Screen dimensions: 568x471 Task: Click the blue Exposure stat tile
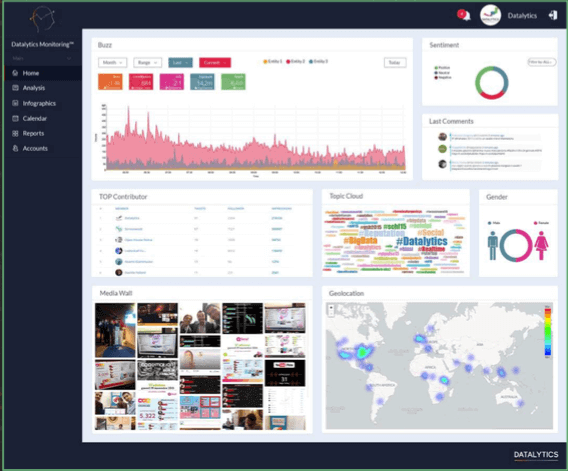point(202,82)
